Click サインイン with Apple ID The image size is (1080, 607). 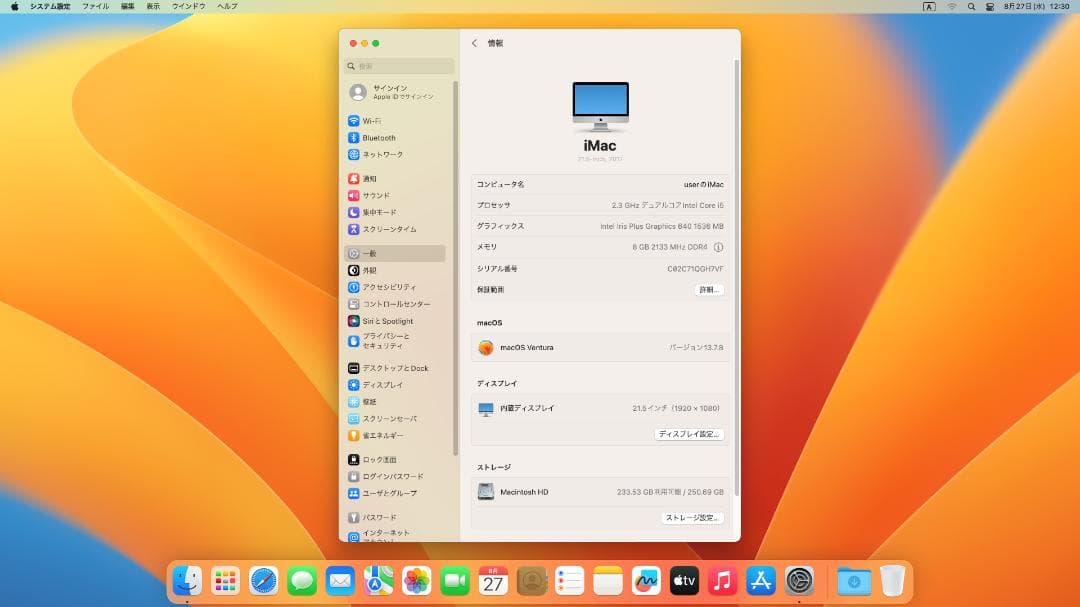(x=390, y=91)
